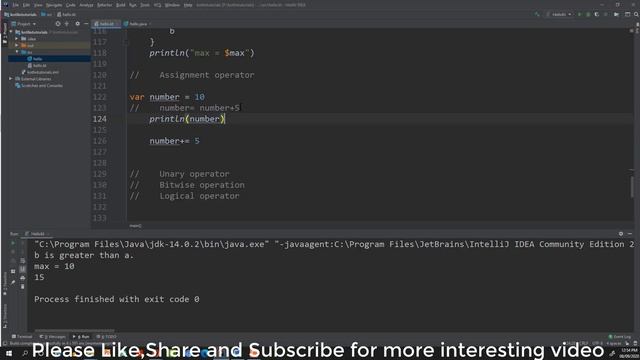Open the Build menu
Image resolution: width=640 pixels, height=360 pixels.
click(x=120, y=5)
